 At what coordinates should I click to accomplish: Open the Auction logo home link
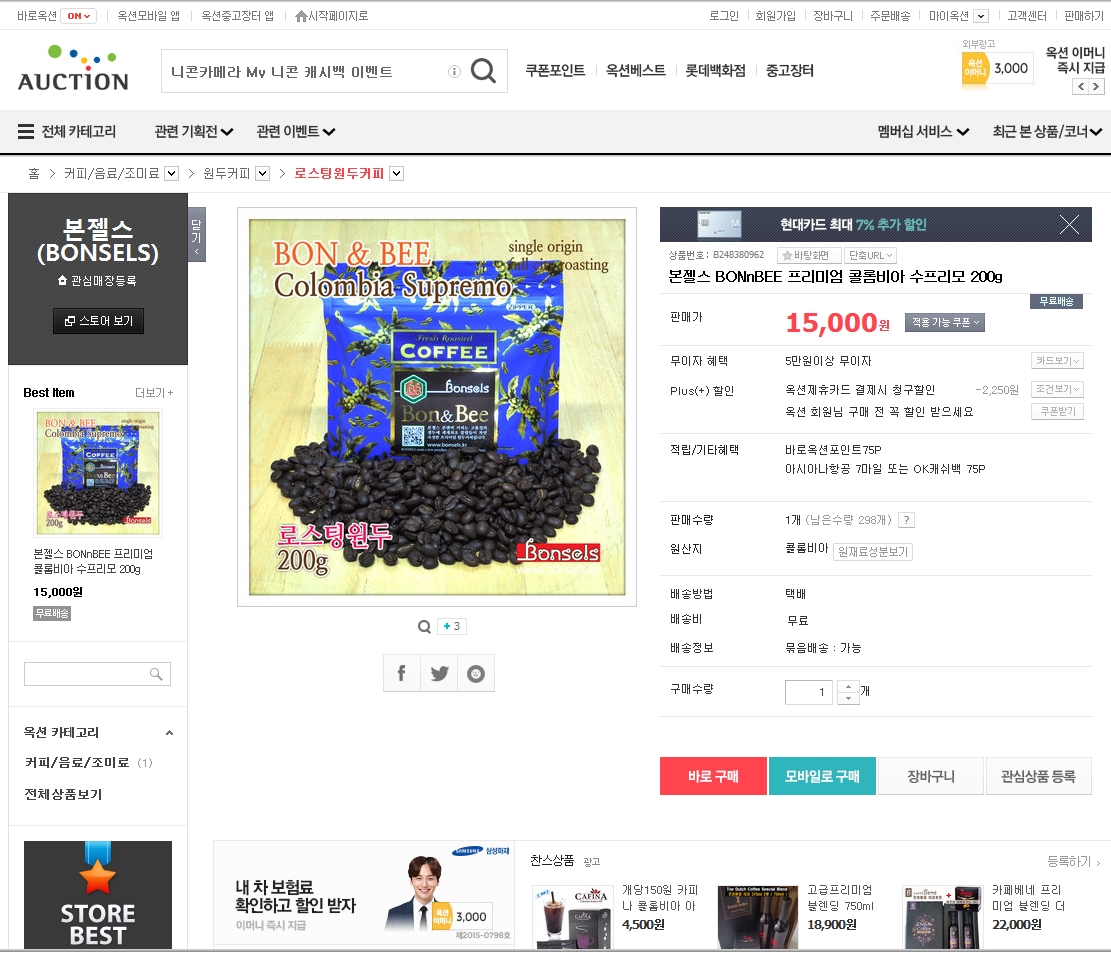tap(73, 69)
